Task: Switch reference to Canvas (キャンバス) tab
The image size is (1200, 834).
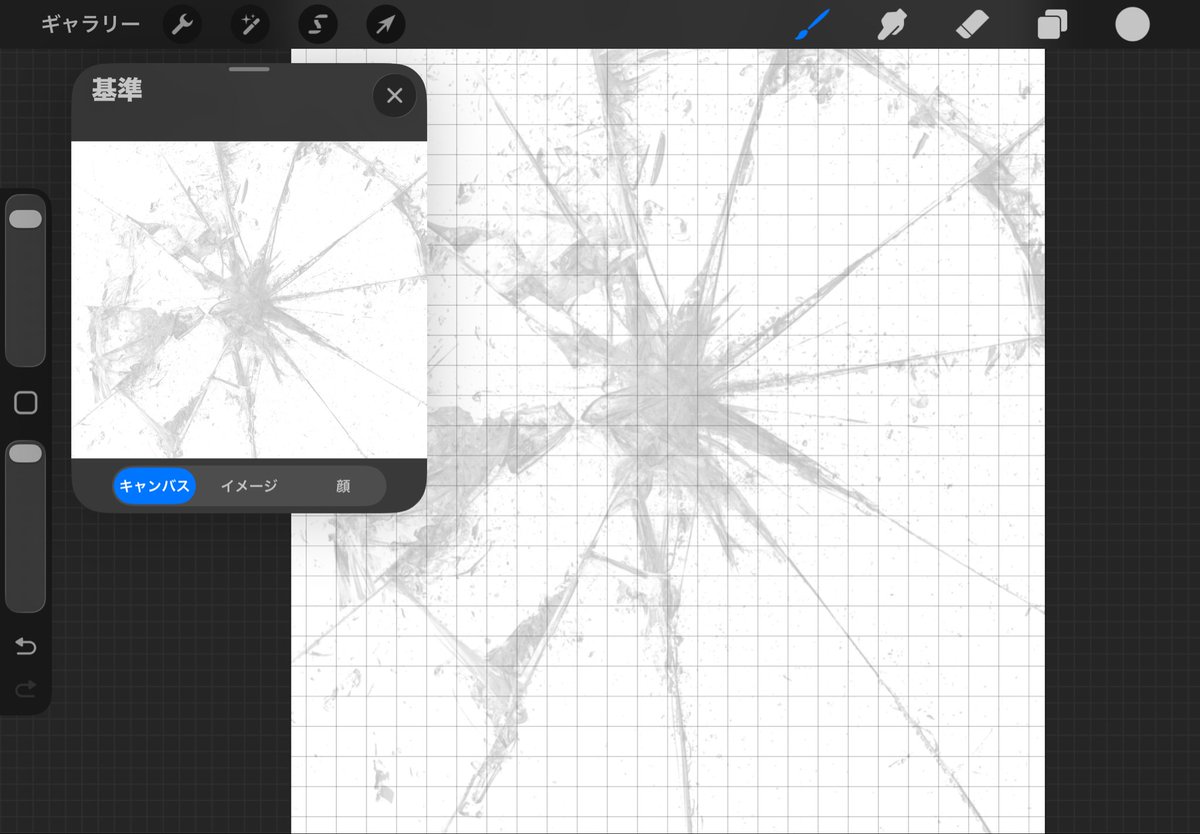Action: click(154, 486)
